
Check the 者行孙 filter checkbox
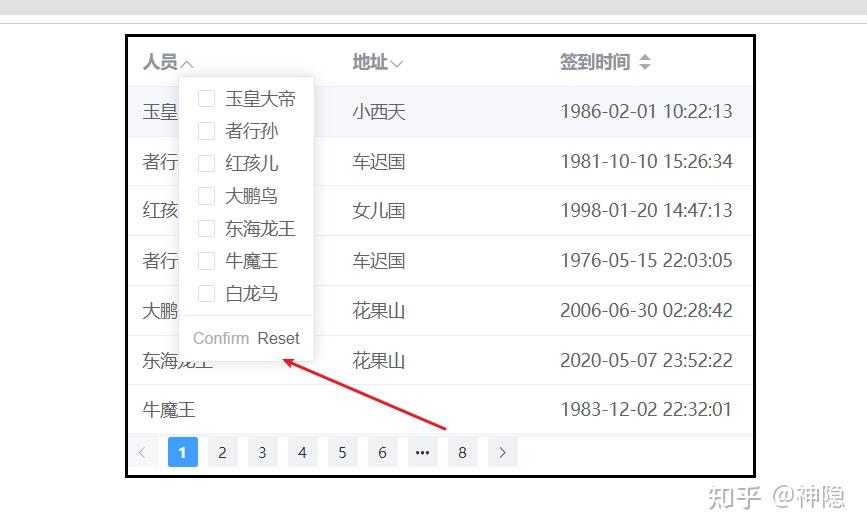[206, 131]
